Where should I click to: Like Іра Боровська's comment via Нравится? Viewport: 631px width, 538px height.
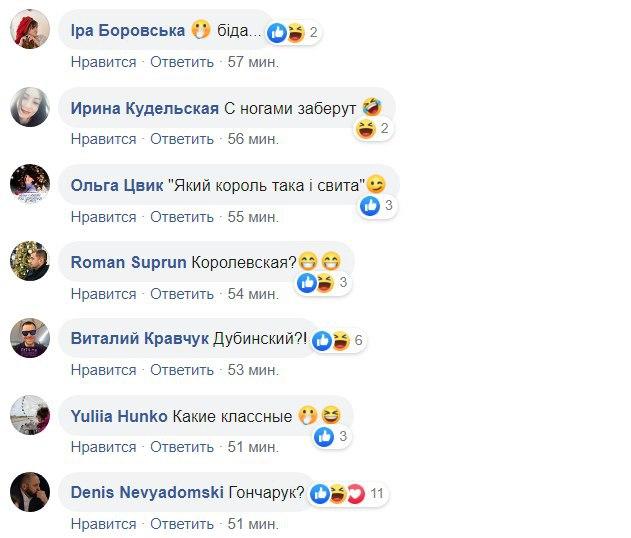click(x=103, y=62)
